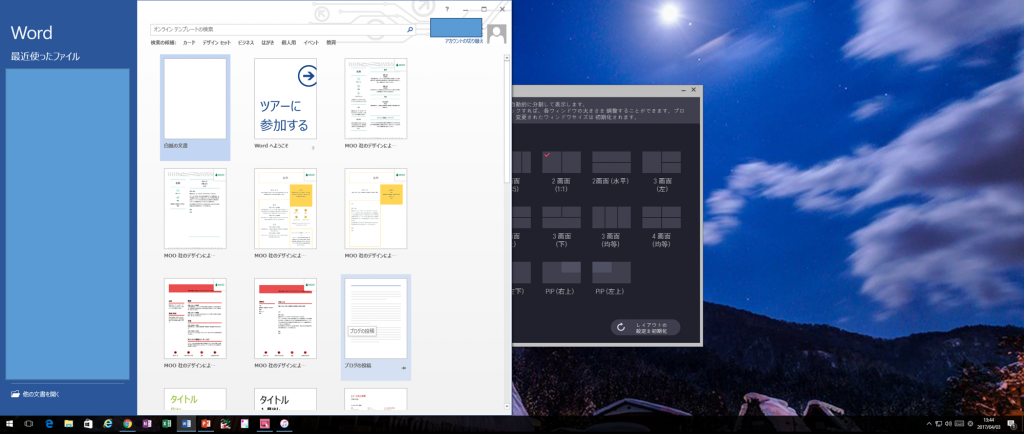The height and width of the screenshot is (434, 1024).
Task: Open File Explorer from the taskbar
Action: [x=68, y=424]
